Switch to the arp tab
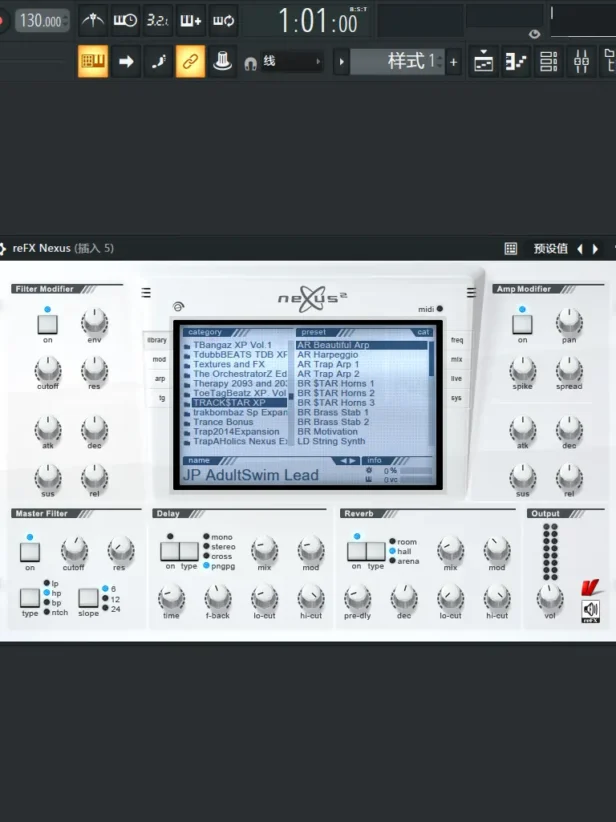Screen dimensions: 616x822 (x=159, y=378)
